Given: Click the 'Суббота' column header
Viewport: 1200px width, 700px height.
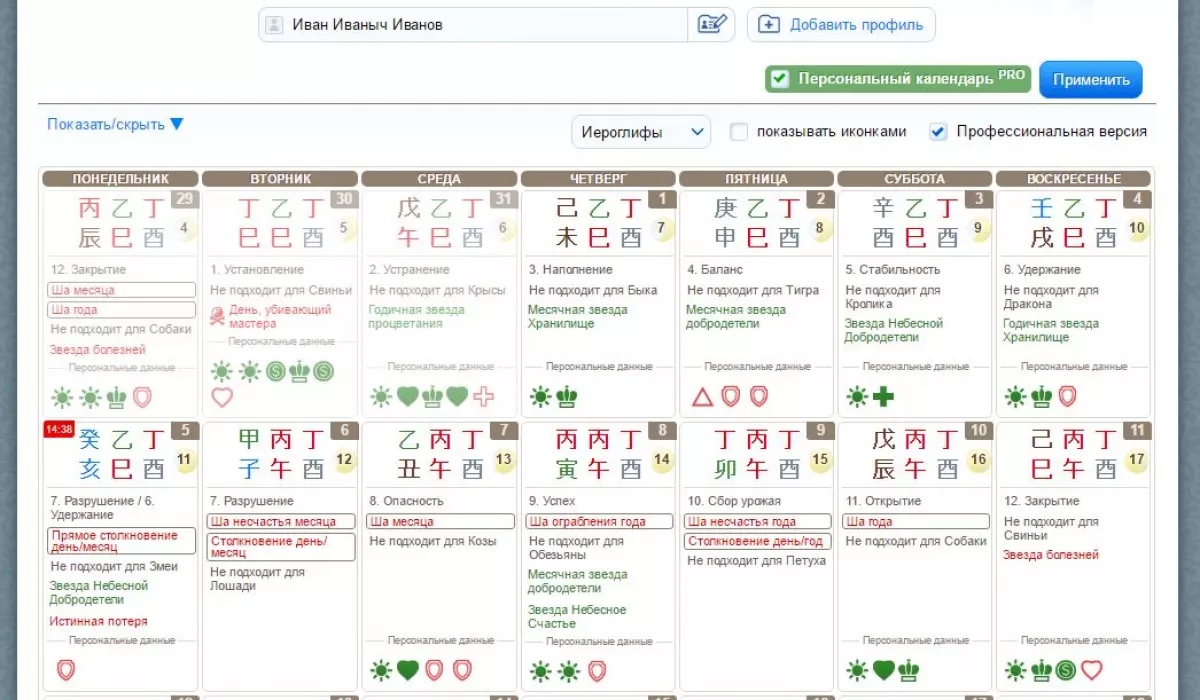Looking at the screenshot, I should pos(914,179).
